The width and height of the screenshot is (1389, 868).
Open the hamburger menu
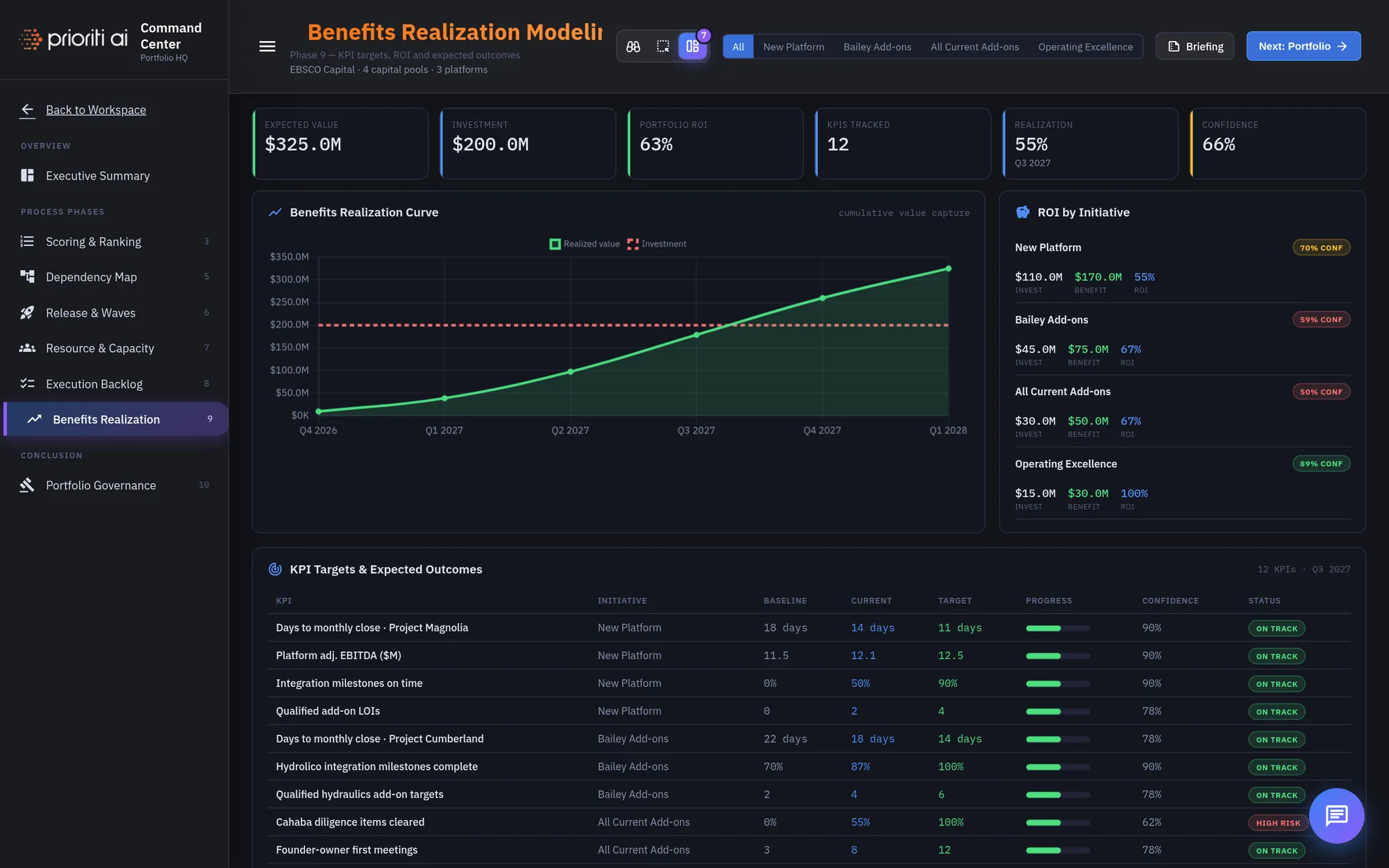267,47
